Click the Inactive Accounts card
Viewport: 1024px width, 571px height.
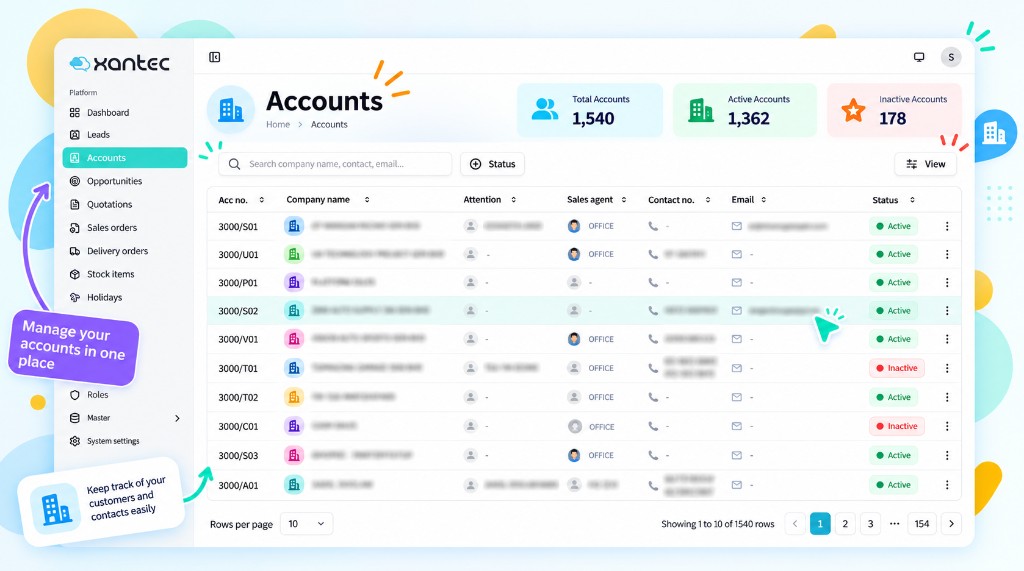895,110
